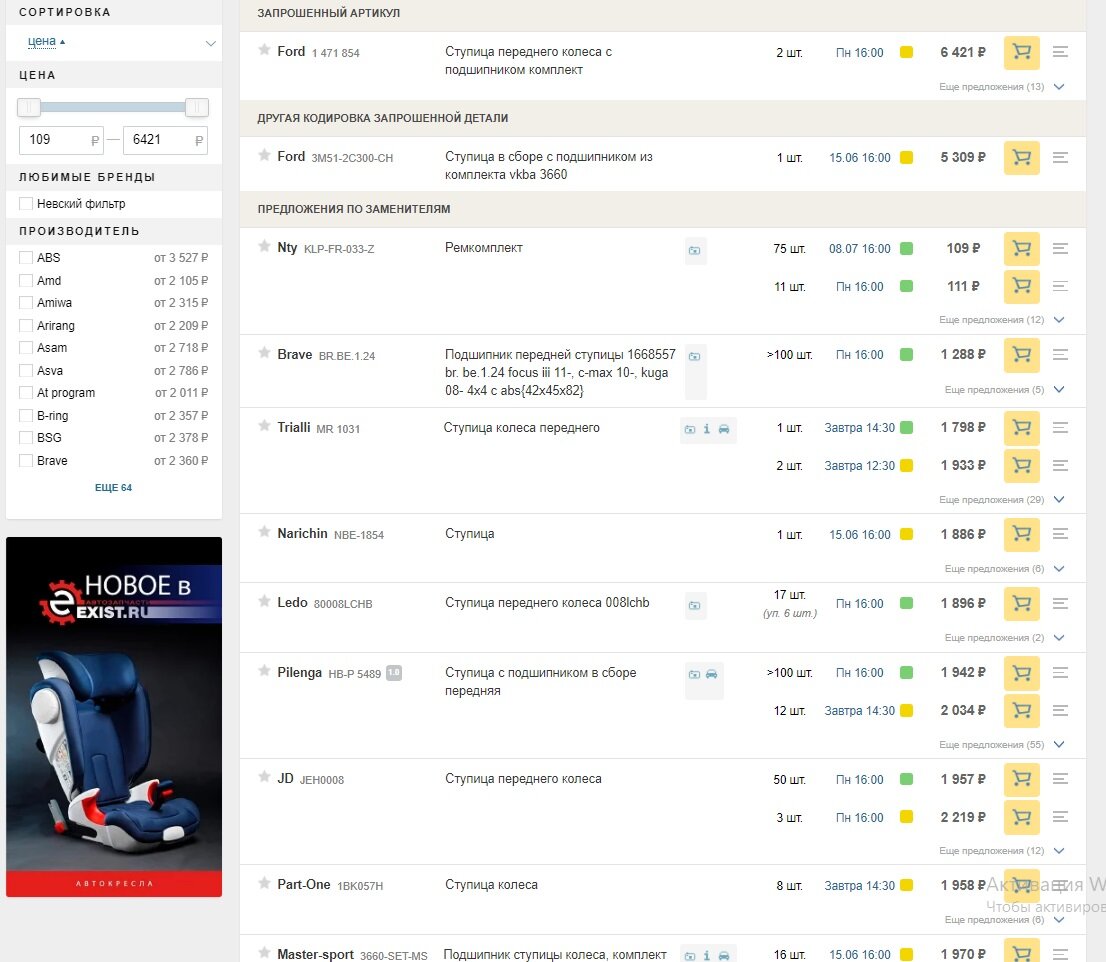Select the Asam manufacturer checkbox

pyautogui.click(x=26, y=348)
